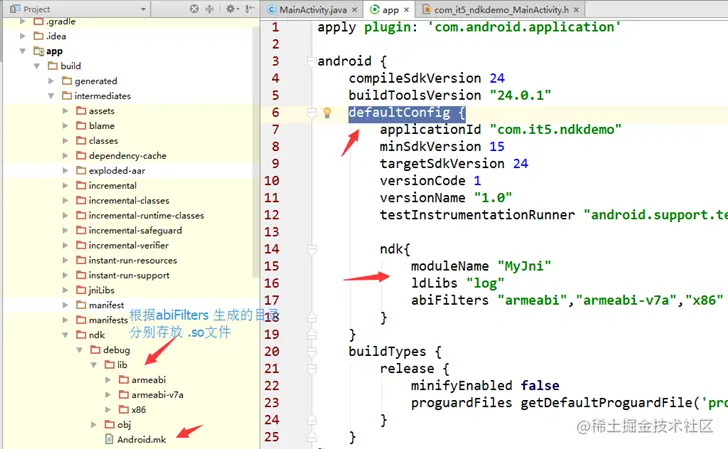Collapse the intermediates folder arrow
The height and width of the screenshot is (449, 728).
(x=51, y=96)
